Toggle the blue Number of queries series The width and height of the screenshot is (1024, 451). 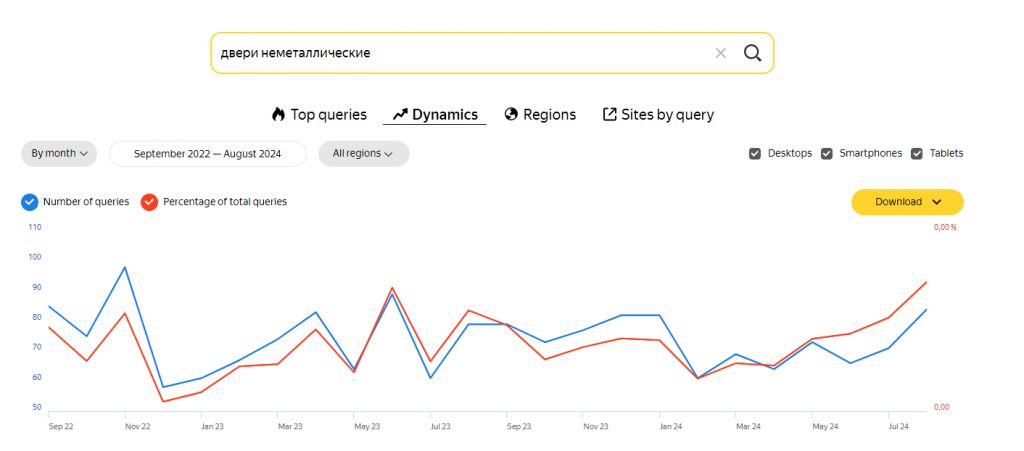click(29, 202)
